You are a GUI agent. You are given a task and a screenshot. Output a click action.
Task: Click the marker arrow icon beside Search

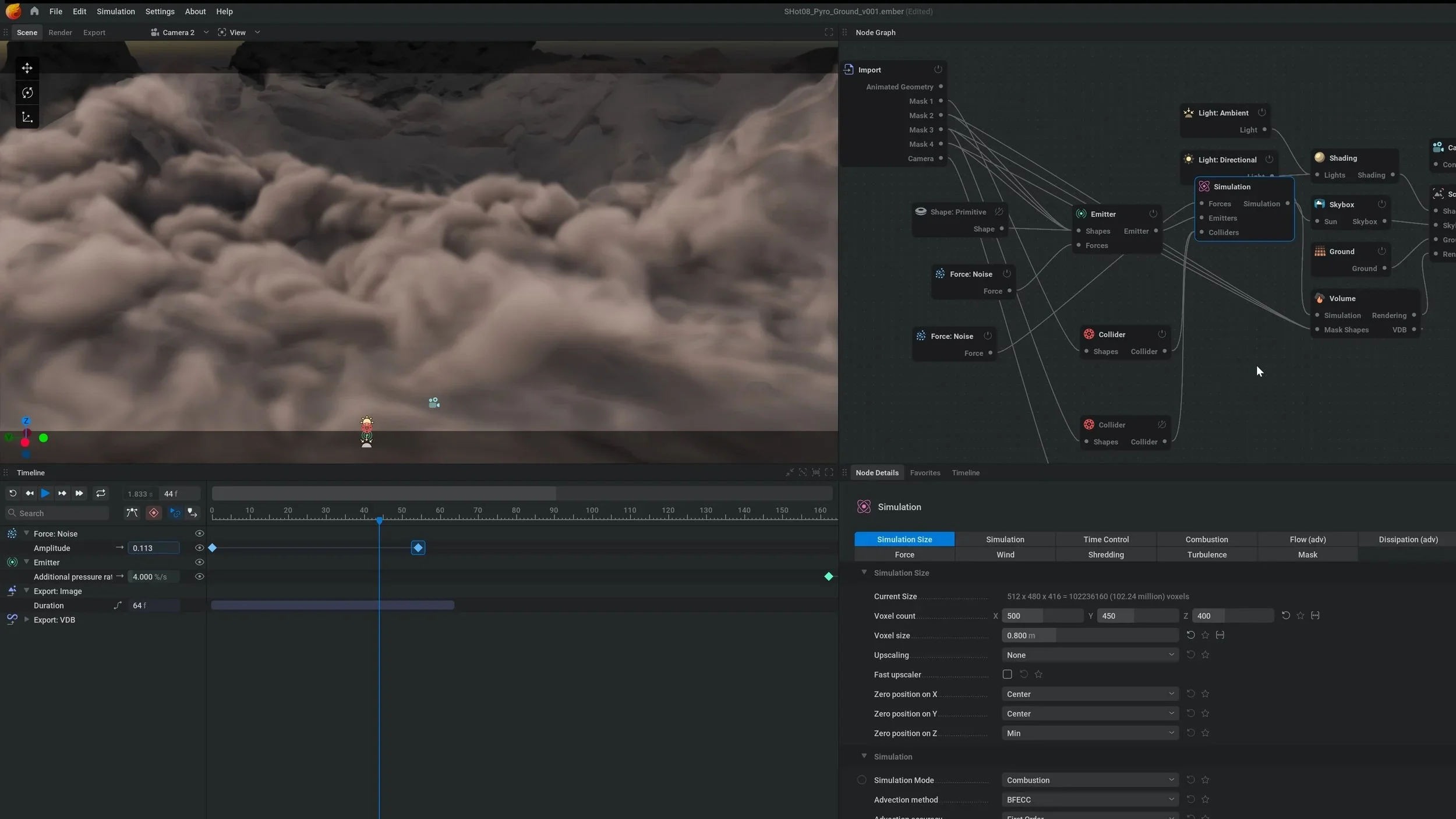coord(192,513)
